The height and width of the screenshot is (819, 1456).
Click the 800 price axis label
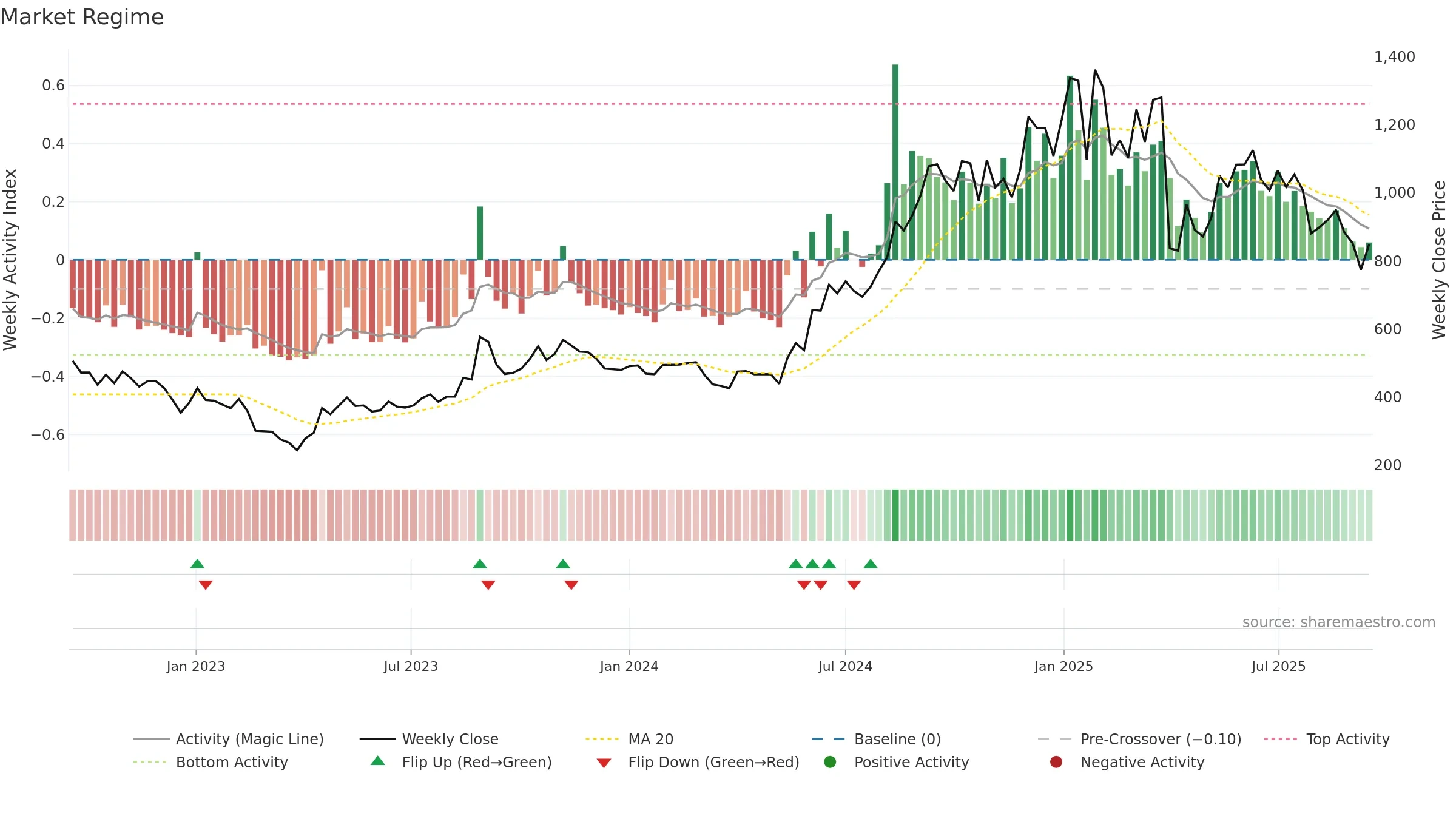1387,261
